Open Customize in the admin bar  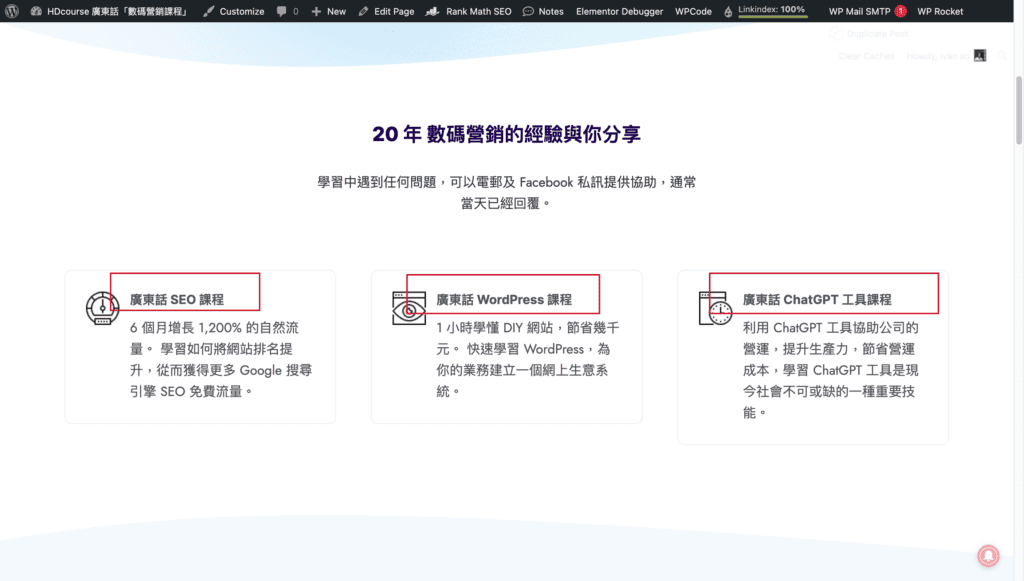pyautogui.click(x=234, y=11)
